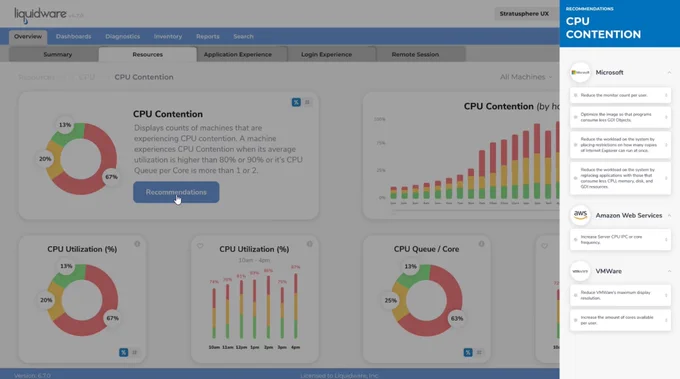Screen dimensions: 680x379
Task: Click the 4pm bar in CPU Utilization chart
Action: coord(296,306)
